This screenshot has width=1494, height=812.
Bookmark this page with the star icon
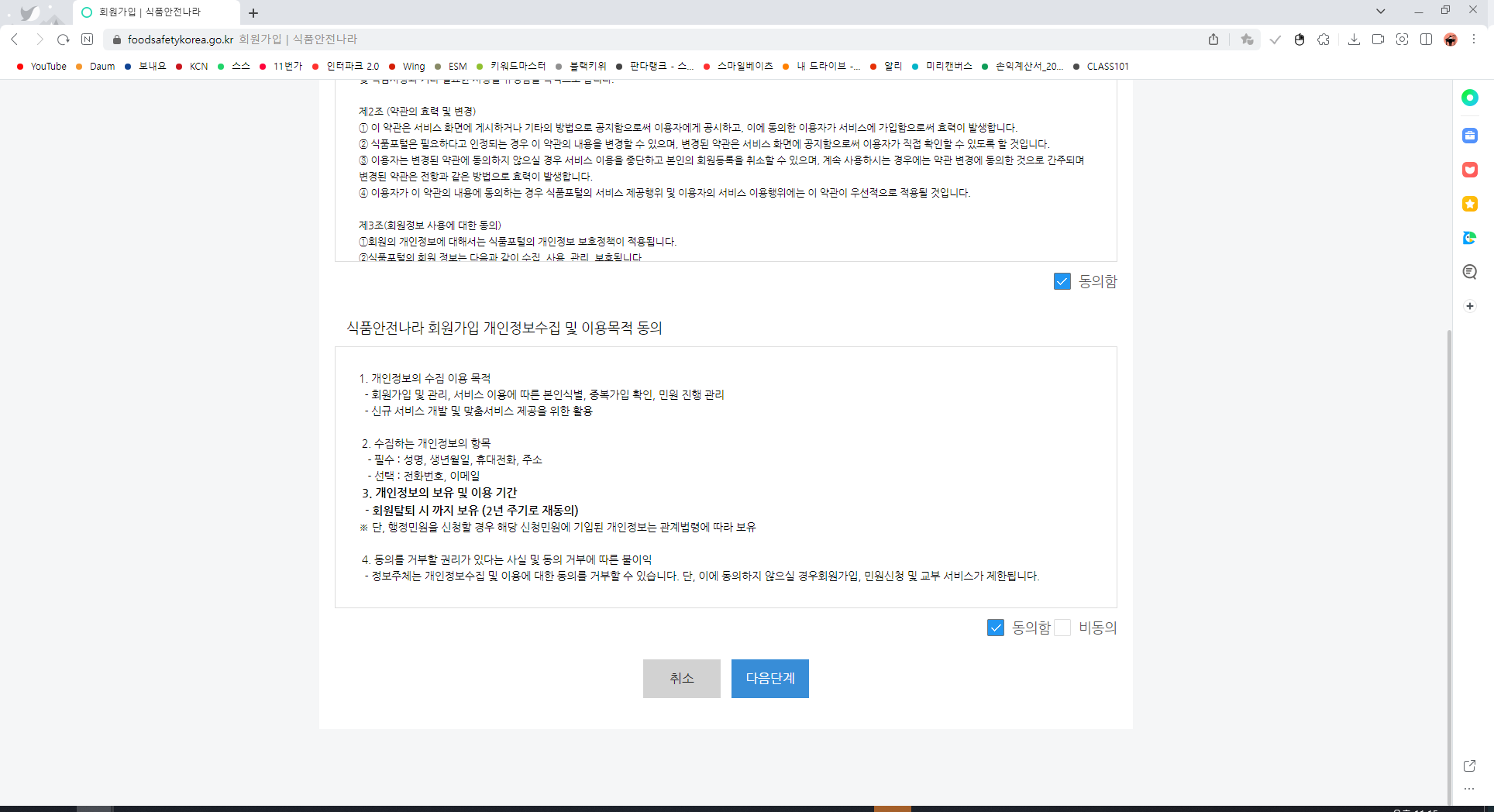tap(1247, 40)
